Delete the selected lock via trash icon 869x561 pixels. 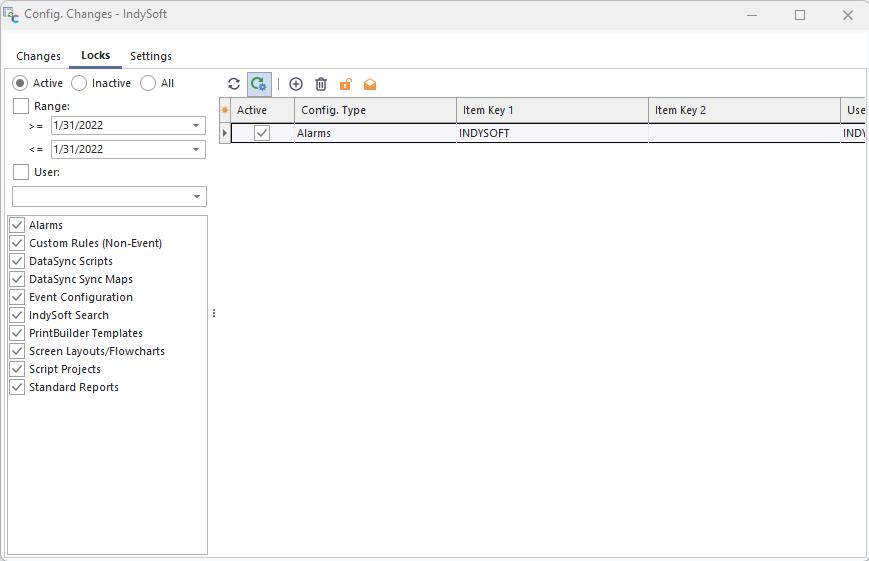321,84
